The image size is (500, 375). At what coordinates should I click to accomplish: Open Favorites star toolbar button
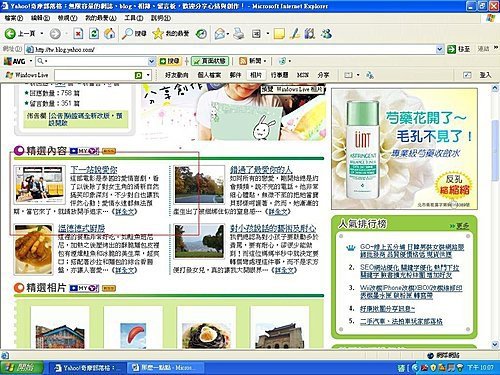[170, 33]
